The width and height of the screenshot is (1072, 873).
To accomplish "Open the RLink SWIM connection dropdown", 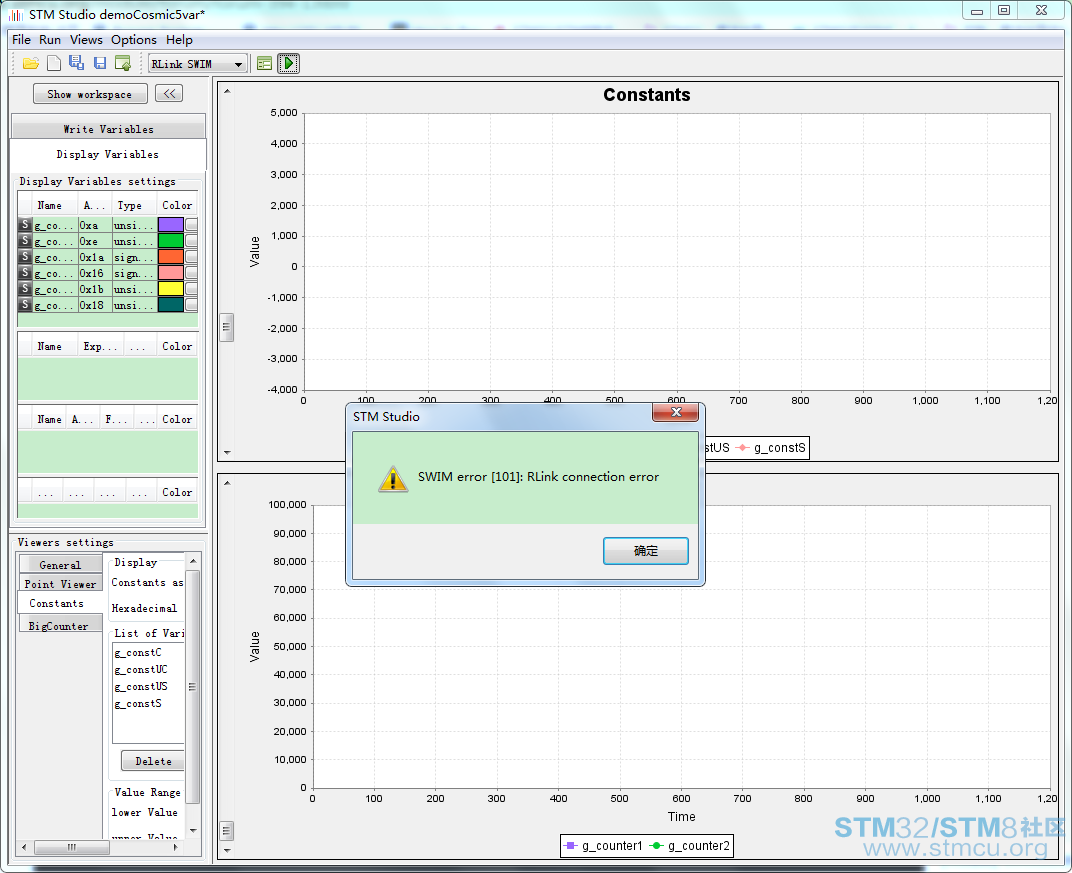I will click(238, 64).
